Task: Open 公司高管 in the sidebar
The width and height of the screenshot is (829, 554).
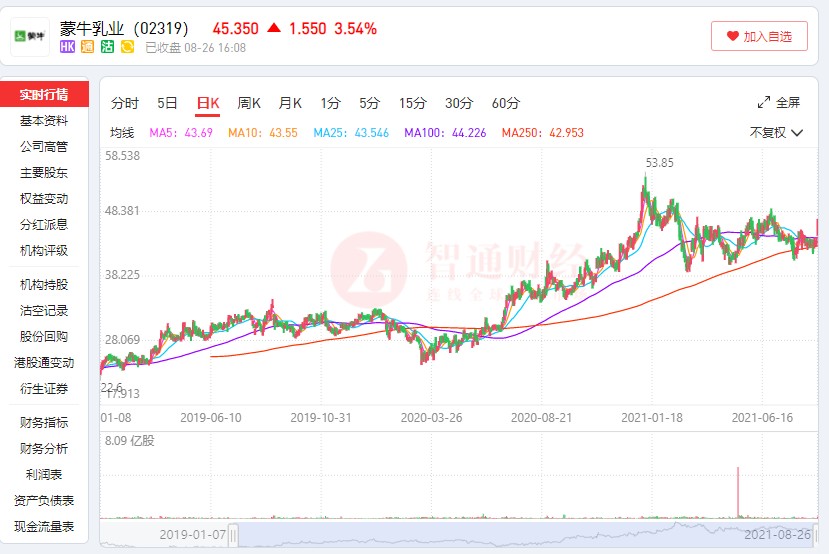Action: pyautogui.click(x=44, y=146)
